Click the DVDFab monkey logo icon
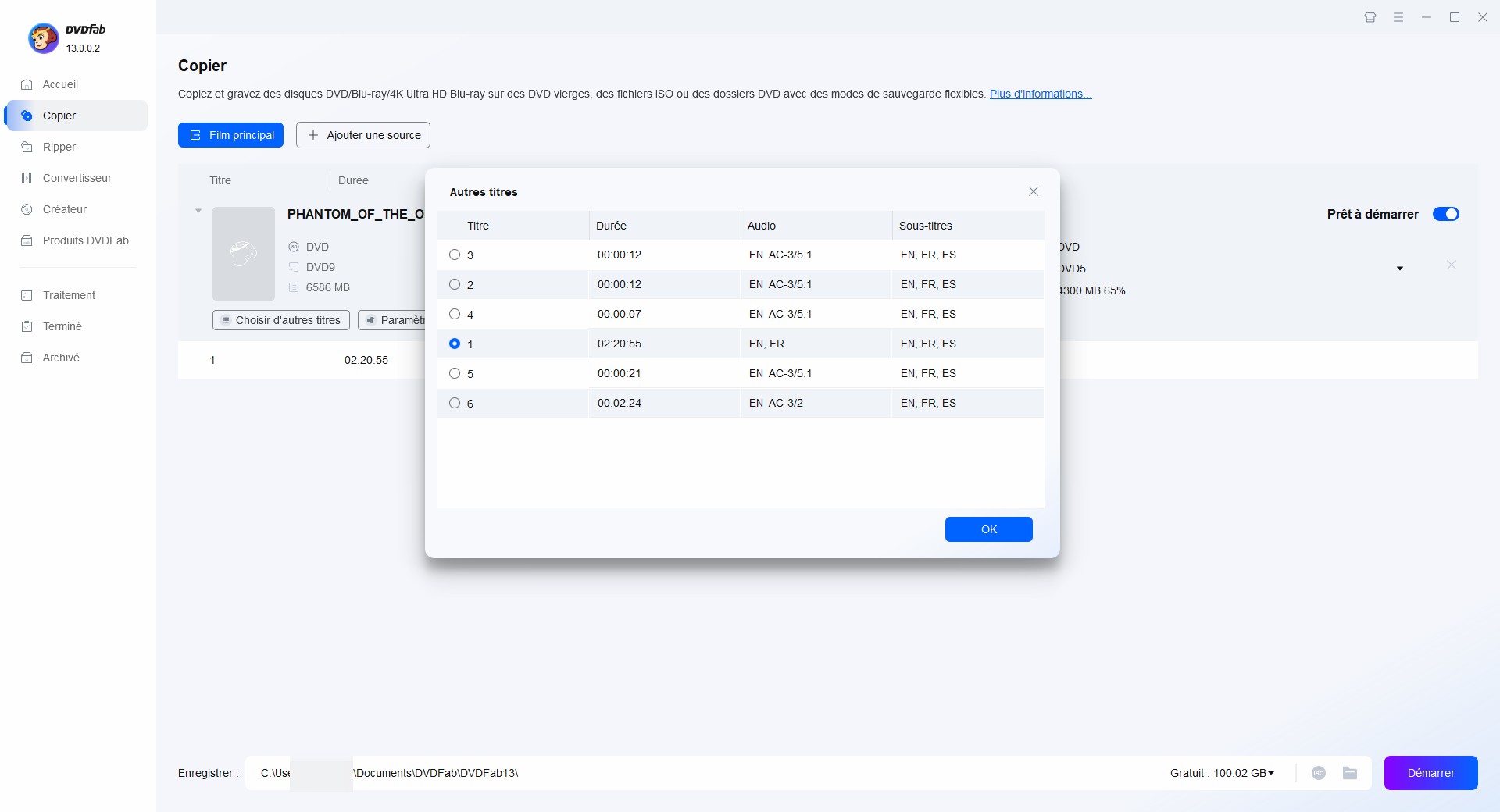The height and width of the screenshot is (812, 1500). [x=44, y=38]
